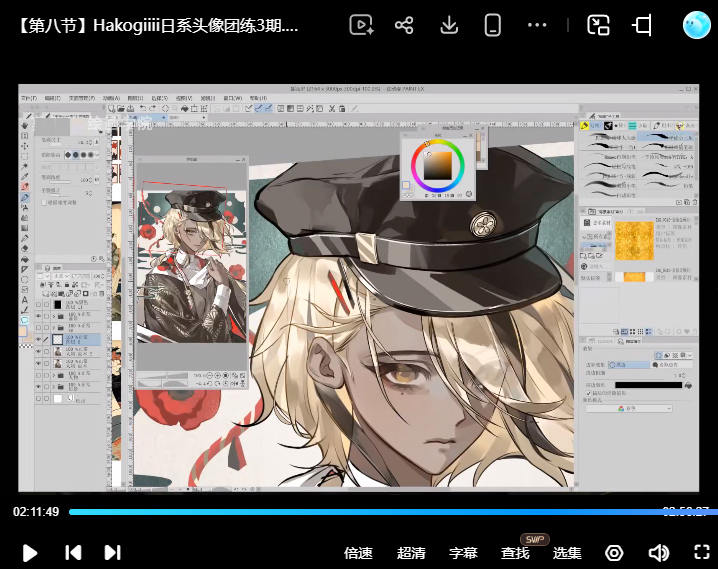Screen dimensions: 718x569
Task: Click the blue user avatar
Action: point(696,25)
